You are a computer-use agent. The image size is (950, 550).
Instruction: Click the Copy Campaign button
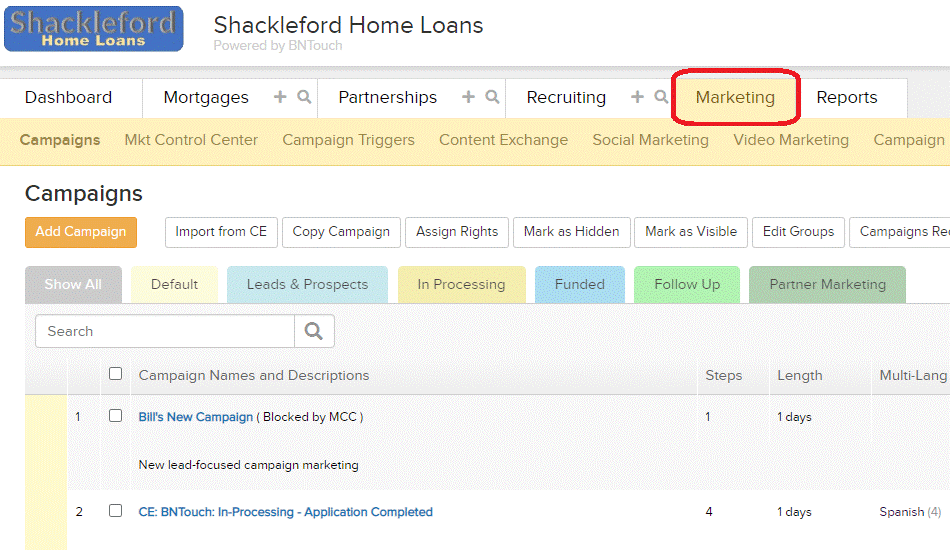point(341,232)
